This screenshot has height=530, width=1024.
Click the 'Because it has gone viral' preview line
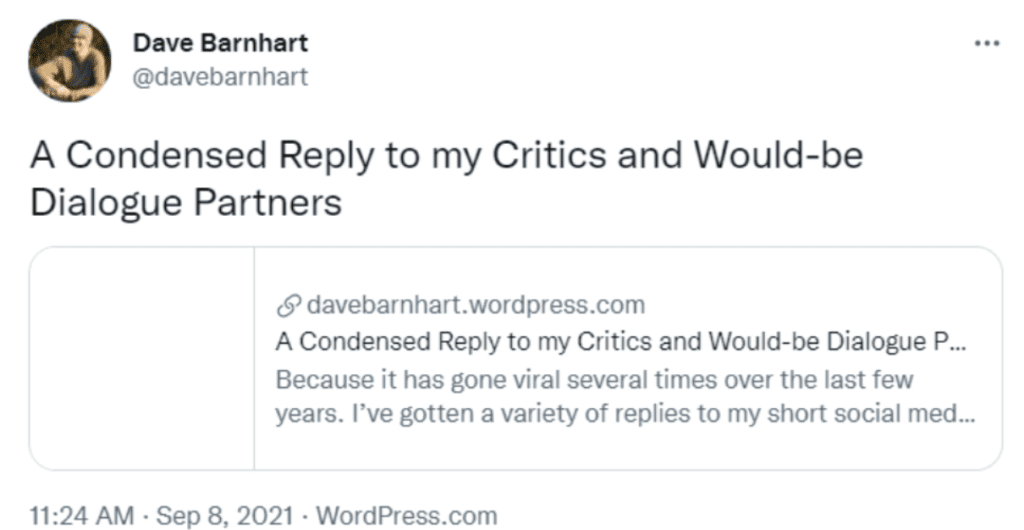click(595, 380)
